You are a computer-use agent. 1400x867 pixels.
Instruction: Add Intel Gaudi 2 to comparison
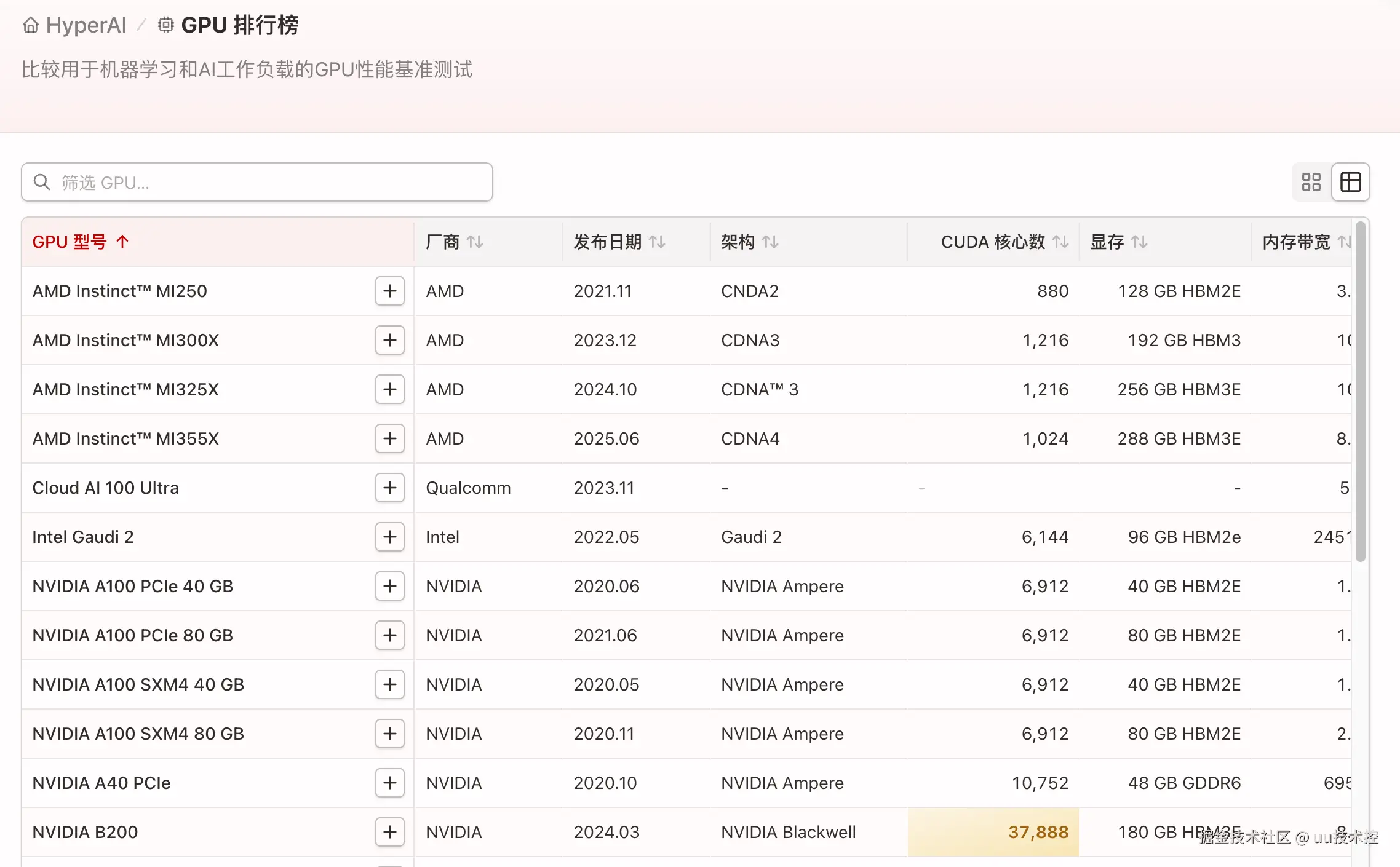point(389,537)
